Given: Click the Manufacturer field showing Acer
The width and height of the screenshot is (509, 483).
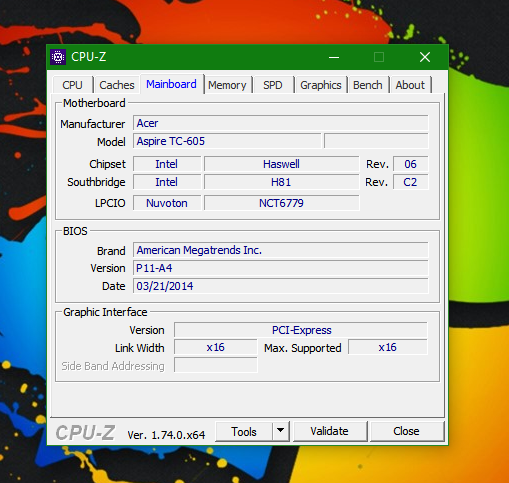Looking at the screenshot, I should pos(281,123).
